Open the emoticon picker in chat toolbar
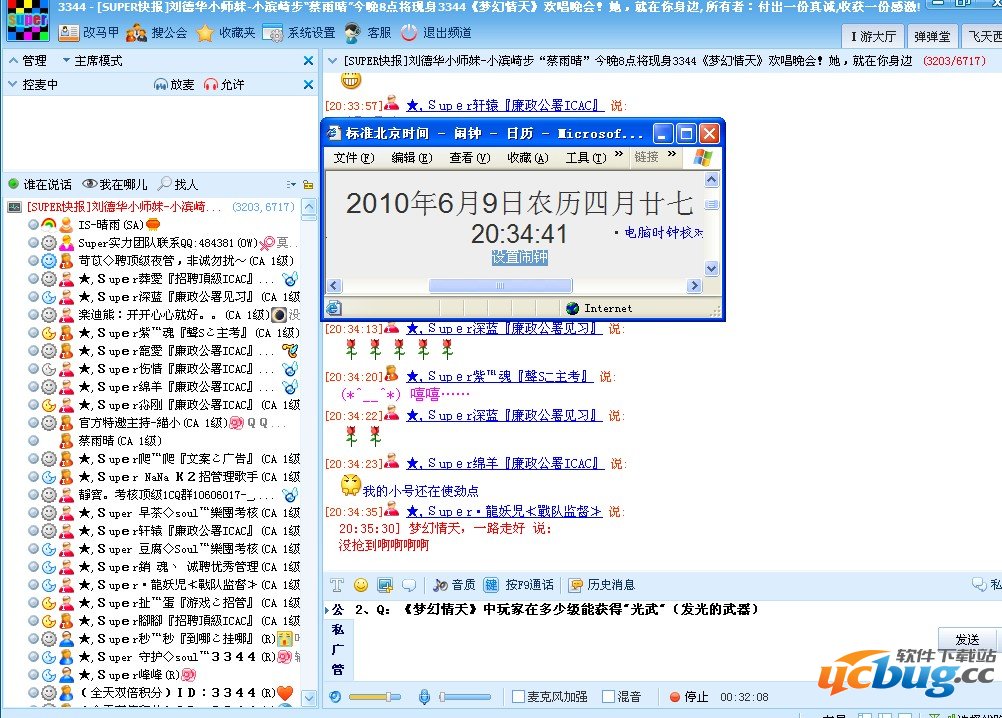 [x=359, y=583]
